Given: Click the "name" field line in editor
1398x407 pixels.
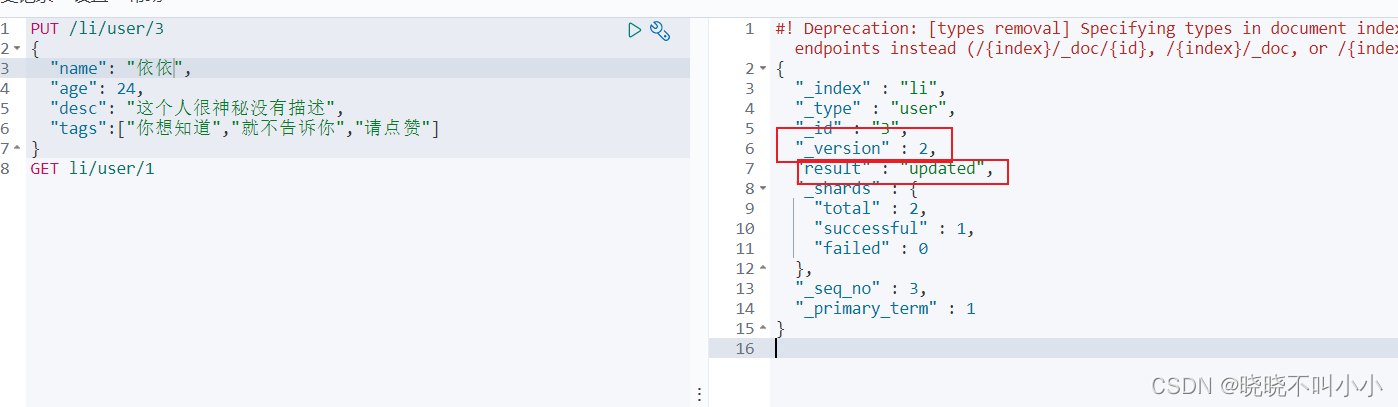Looking at the screenshot, I should coord(120,68).
